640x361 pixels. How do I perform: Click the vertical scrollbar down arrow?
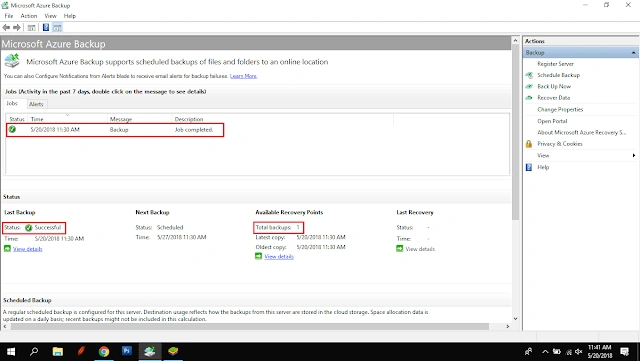[x=515, y=319]
